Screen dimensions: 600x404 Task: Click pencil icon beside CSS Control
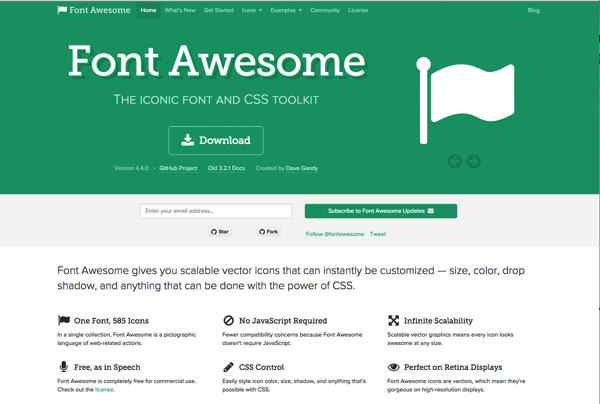pos(228,367)
